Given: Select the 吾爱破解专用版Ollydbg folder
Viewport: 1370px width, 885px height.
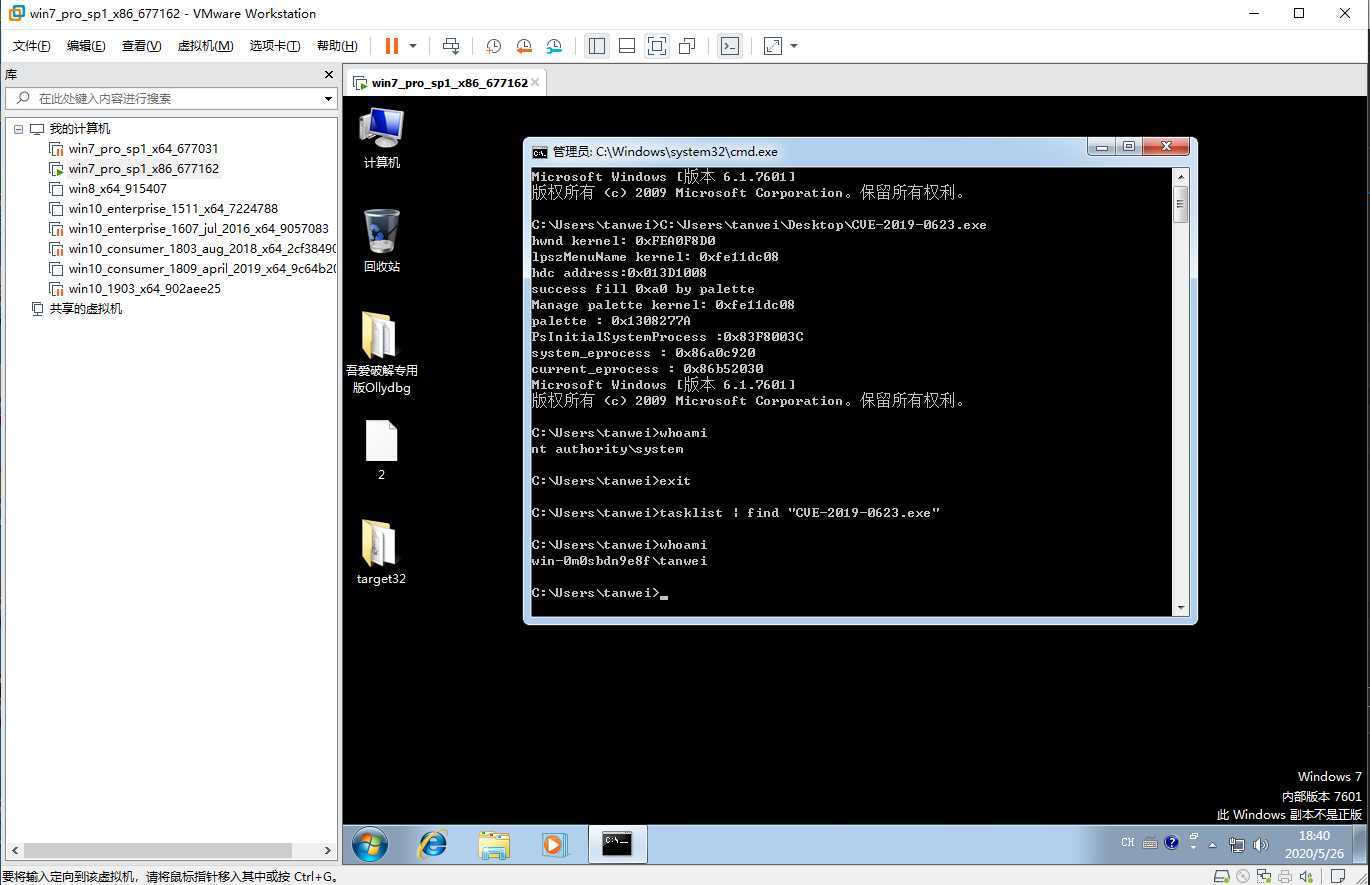Looking at the screenshot, I should [381, 352].
